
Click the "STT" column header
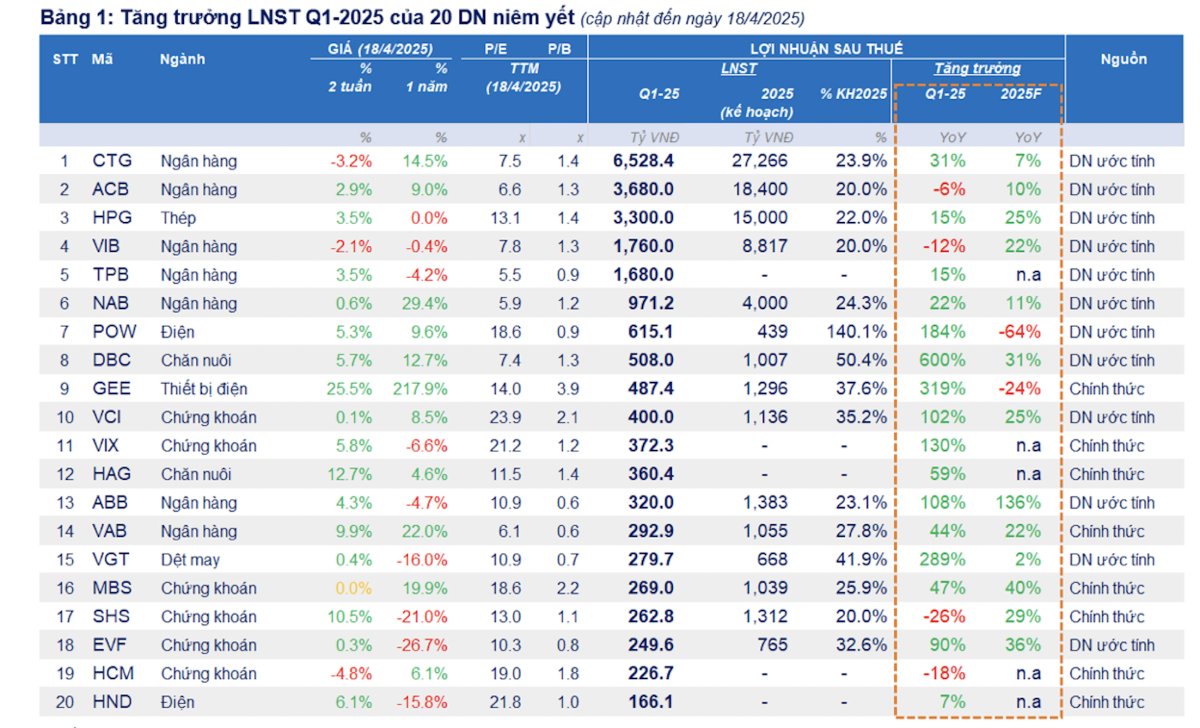[x=66, y=59]
